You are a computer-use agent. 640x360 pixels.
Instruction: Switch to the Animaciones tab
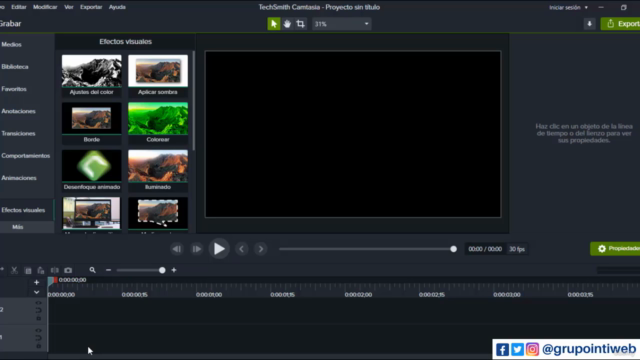point(19,178)
